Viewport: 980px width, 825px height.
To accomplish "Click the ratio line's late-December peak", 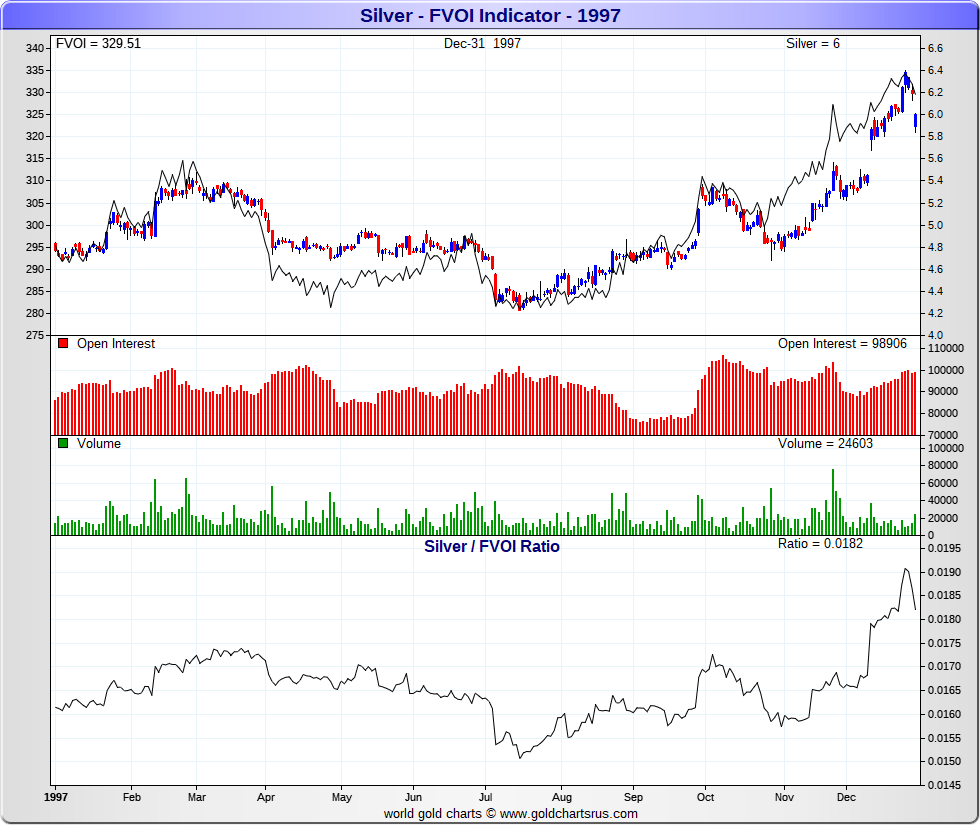I will coord(905,569).
